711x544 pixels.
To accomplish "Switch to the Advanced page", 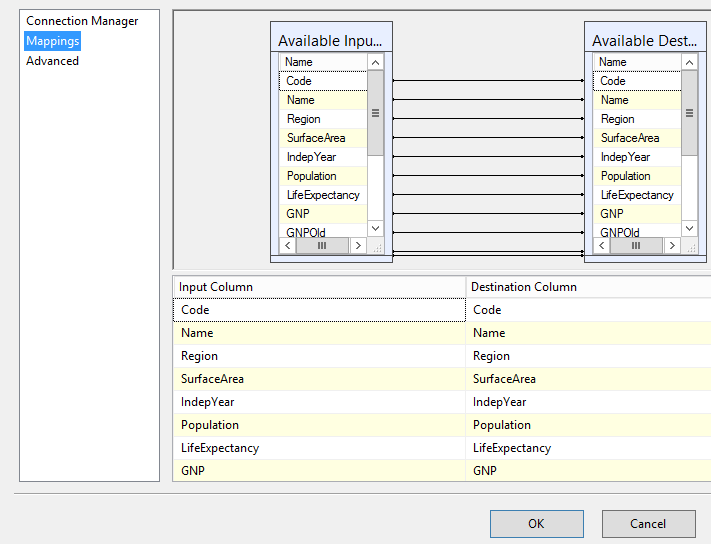I will (52, 61).
